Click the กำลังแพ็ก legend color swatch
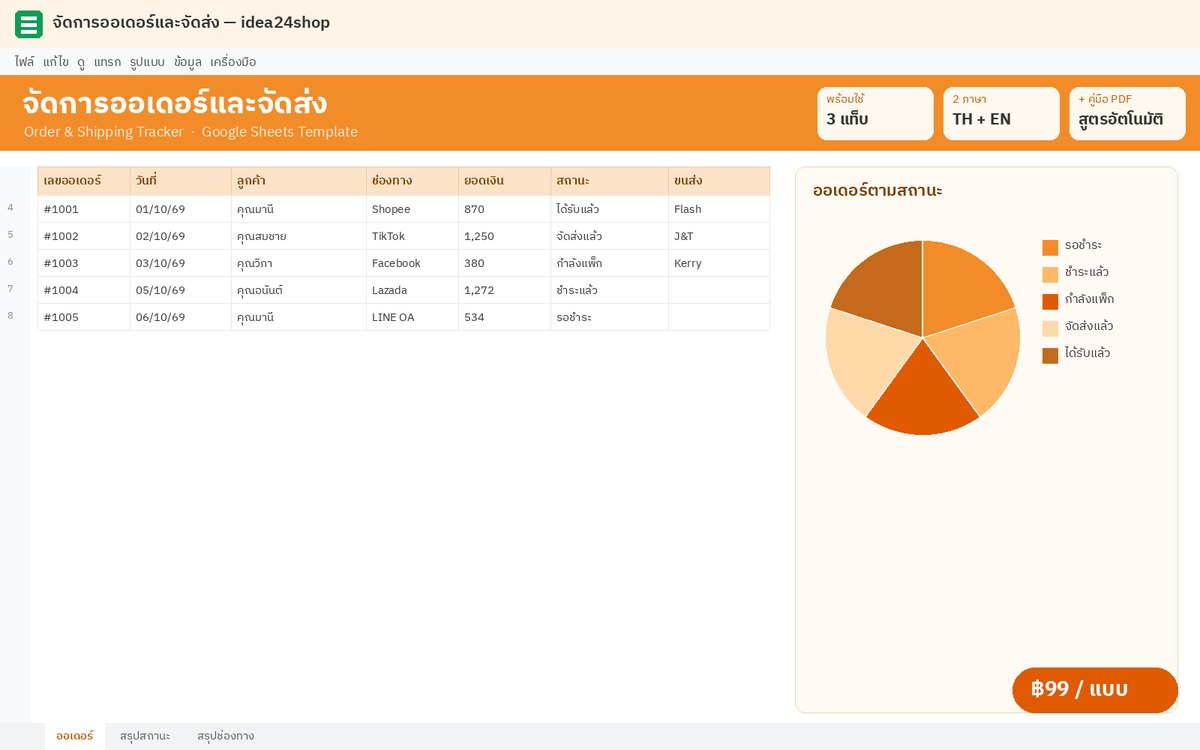The image size is (1200, 750). (1050, 301)
